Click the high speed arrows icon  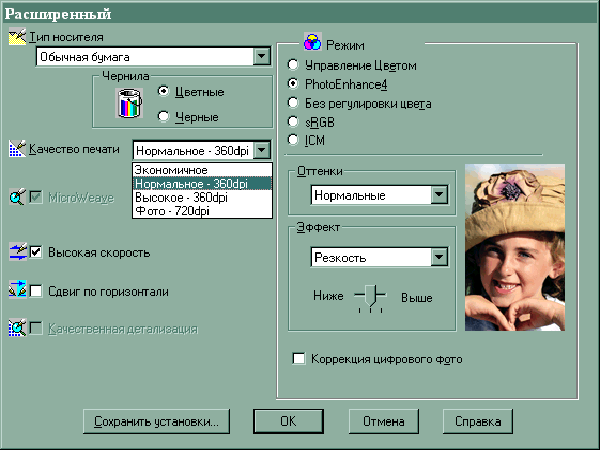(x=18, y=252)
